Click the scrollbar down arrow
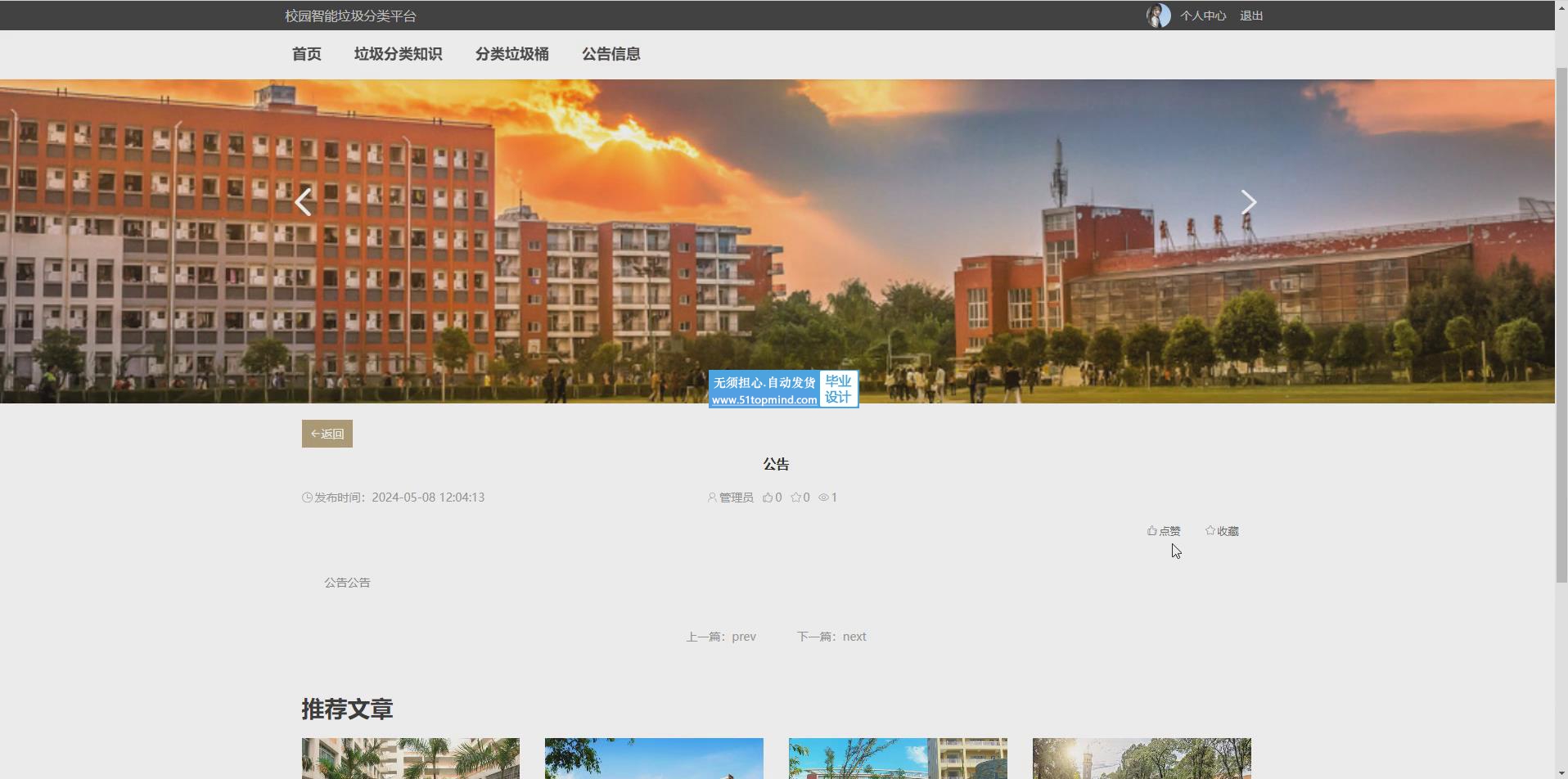The width and height of the screenshot is (1568, 779). 1561,772
